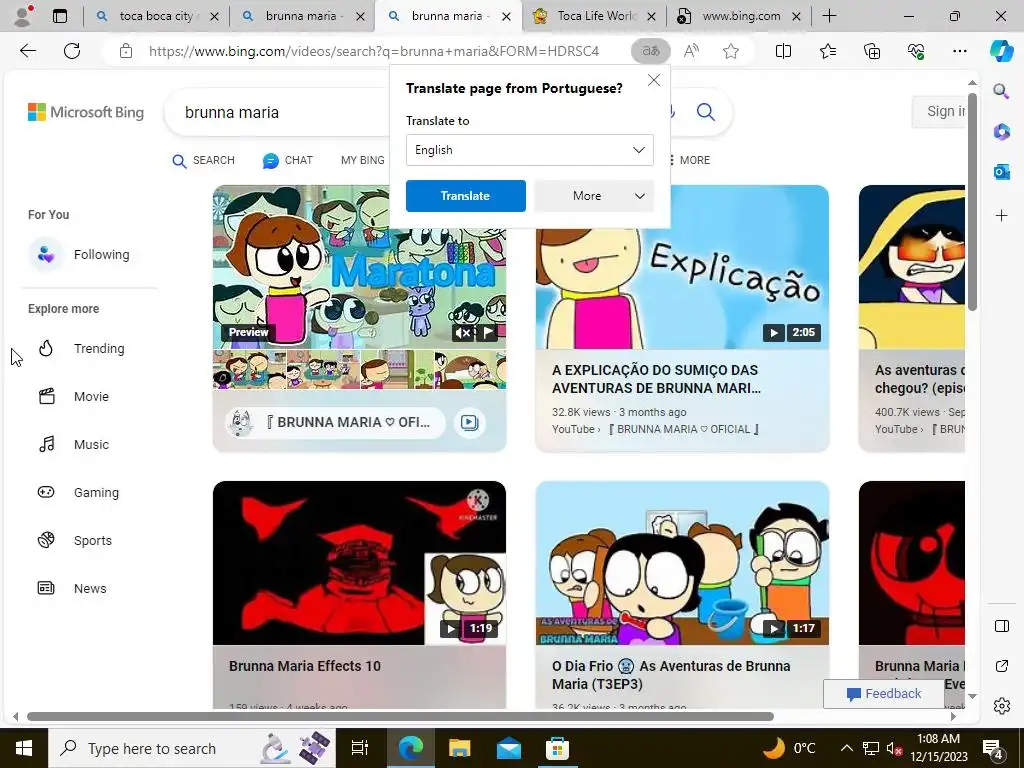
Task: Switch to the Toca Life World tab
Action: point(594,16)
